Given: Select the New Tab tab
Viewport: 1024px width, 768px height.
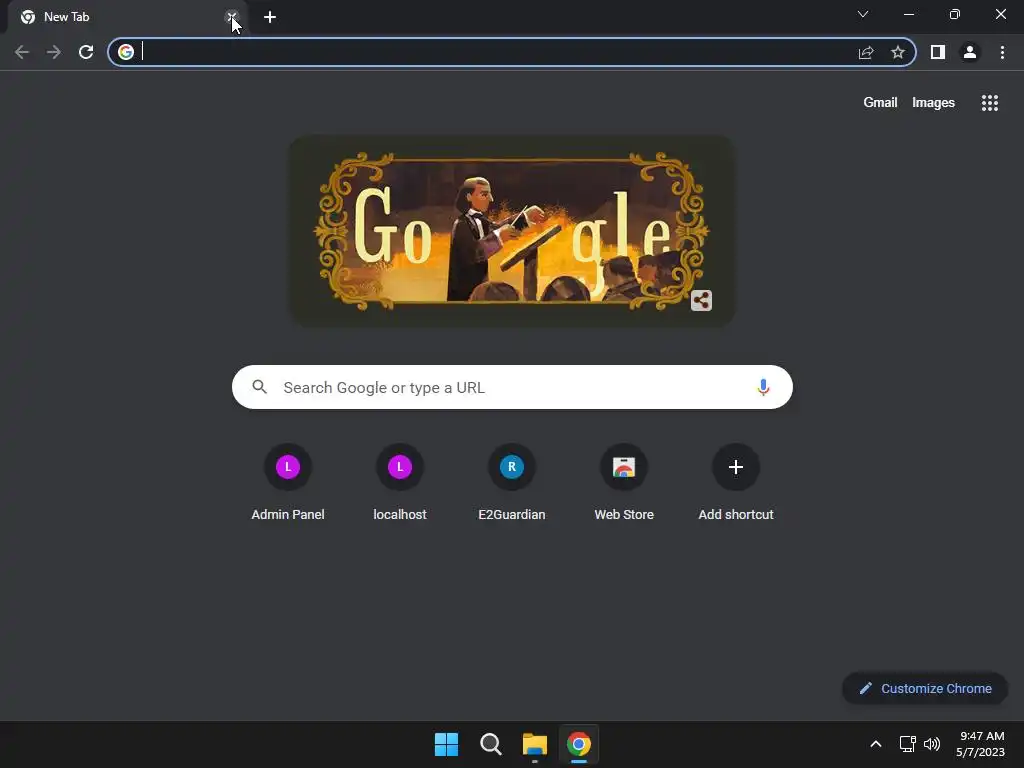Looking at the screenshot, I should (127, 17).
